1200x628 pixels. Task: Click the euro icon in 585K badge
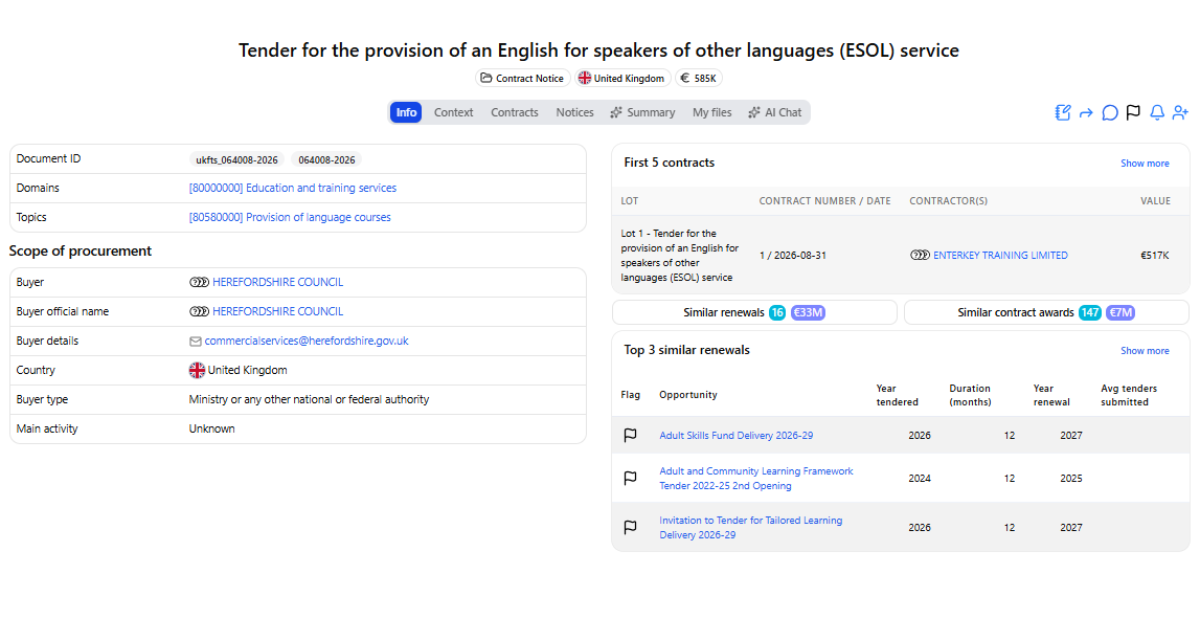pyautogui.click(x=685, y=78)
